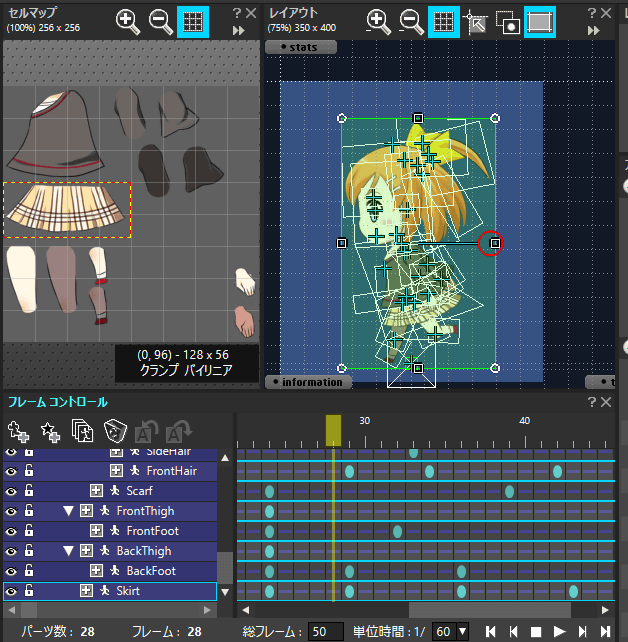Hide the Skirt part

tap(11, 591)
